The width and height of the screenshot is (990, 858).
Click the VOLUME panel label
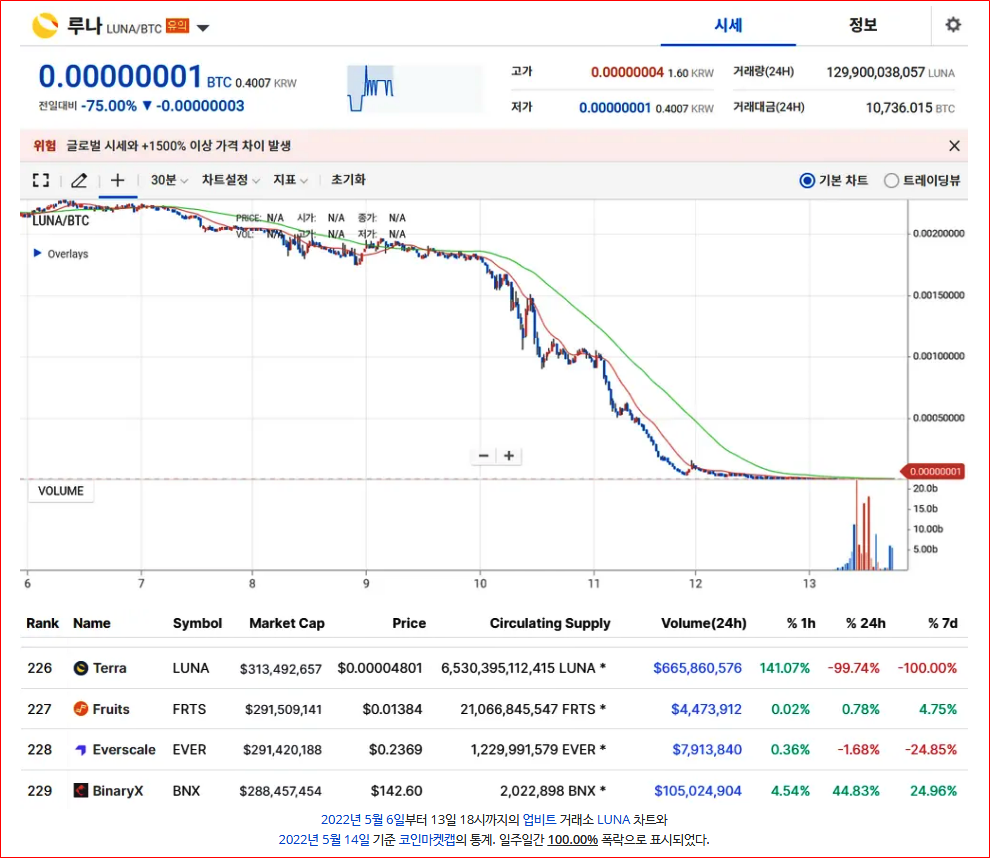pyautogui.click(x=61, y=491)
